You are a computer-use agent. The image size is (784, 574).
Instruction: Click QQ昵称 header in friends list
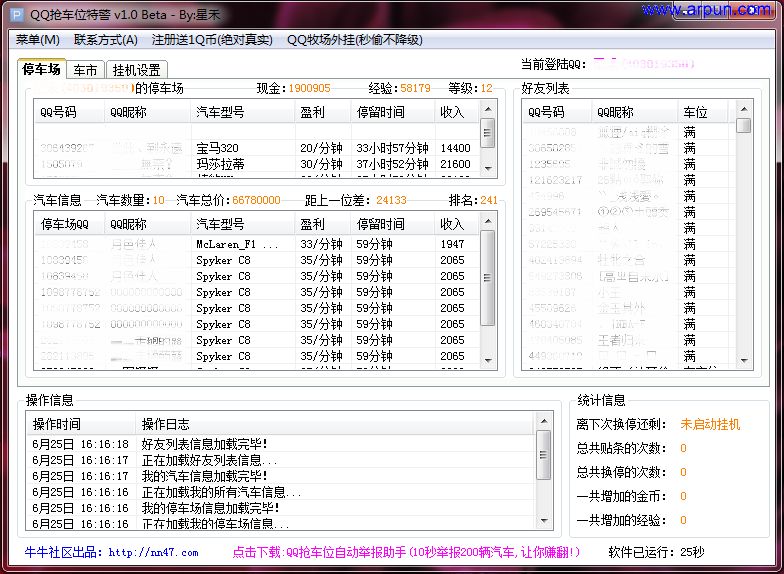pyautogui.click(x=634, y=112)
